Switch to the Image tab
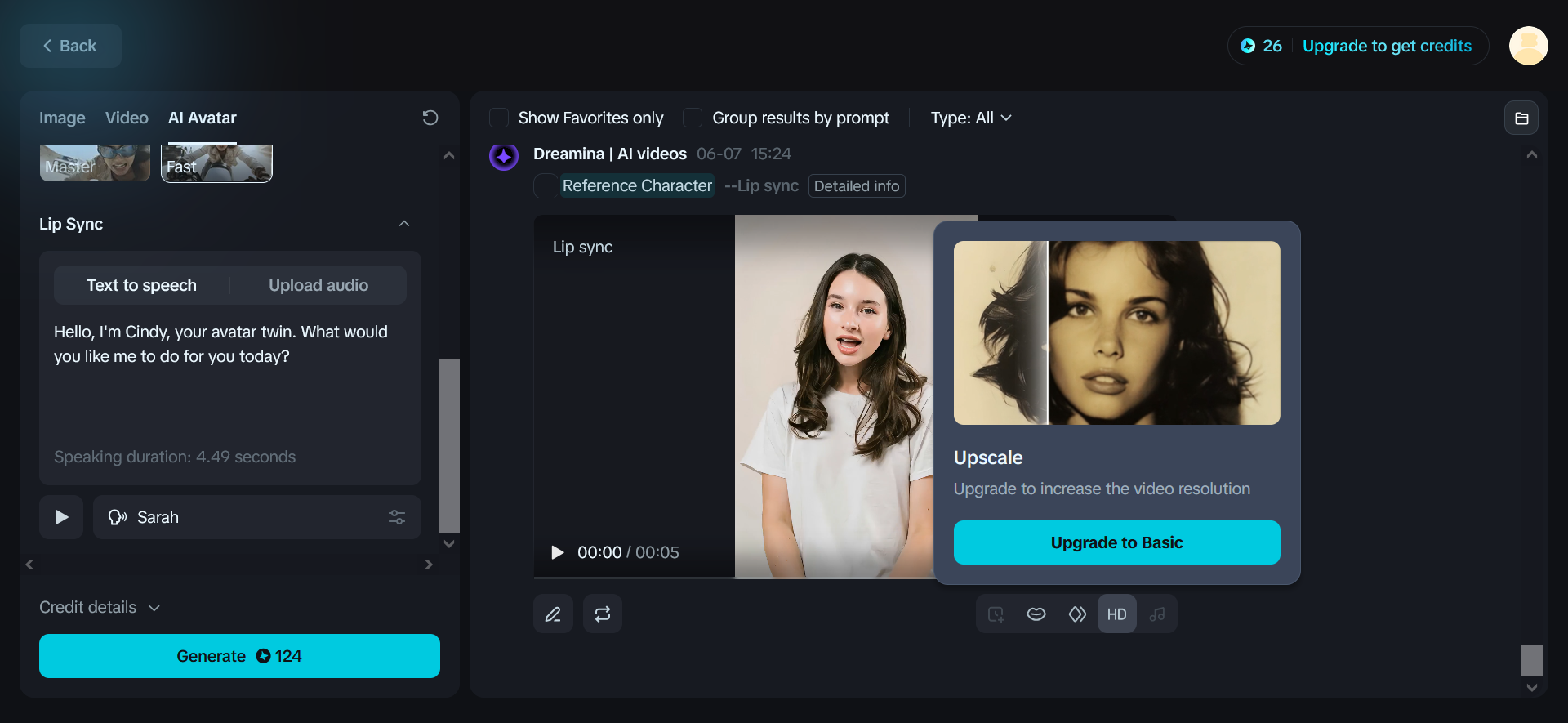 coord(62,118)
